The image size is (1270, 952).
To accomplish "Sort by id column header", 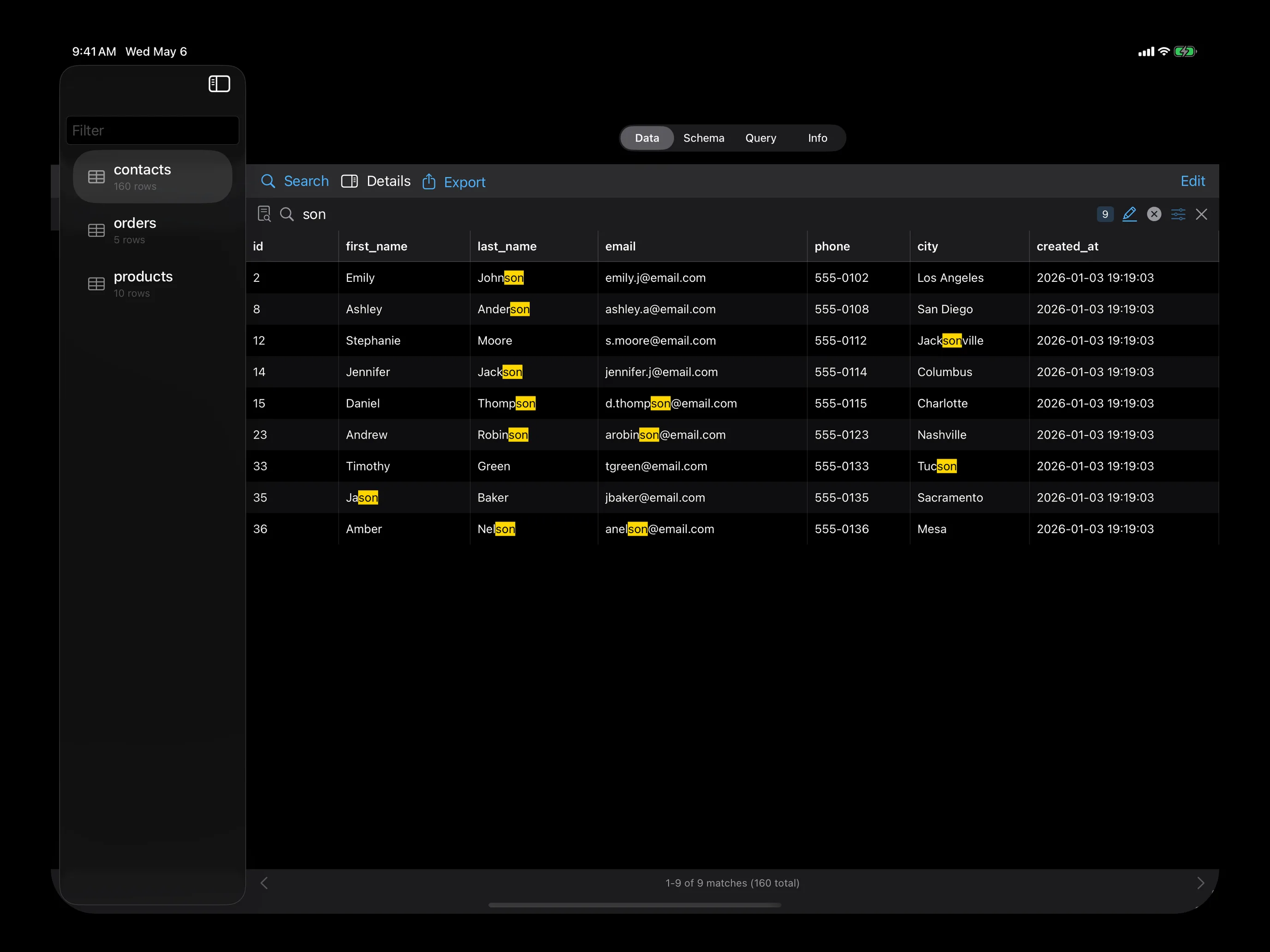I will [292, 246].
